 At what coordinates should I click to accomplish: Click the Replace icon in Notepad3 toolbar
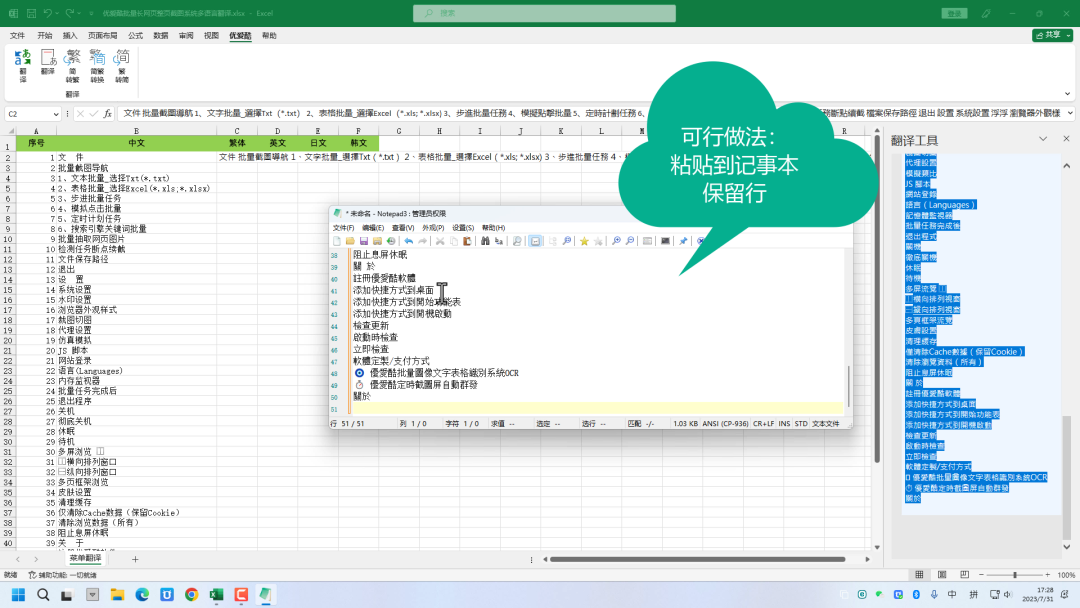(x=499, y=241)
